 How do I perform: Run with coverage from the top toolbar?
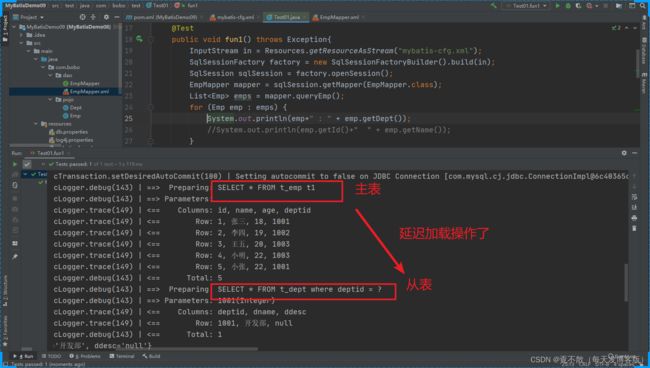pyautogui.click(x=579, y=6)
